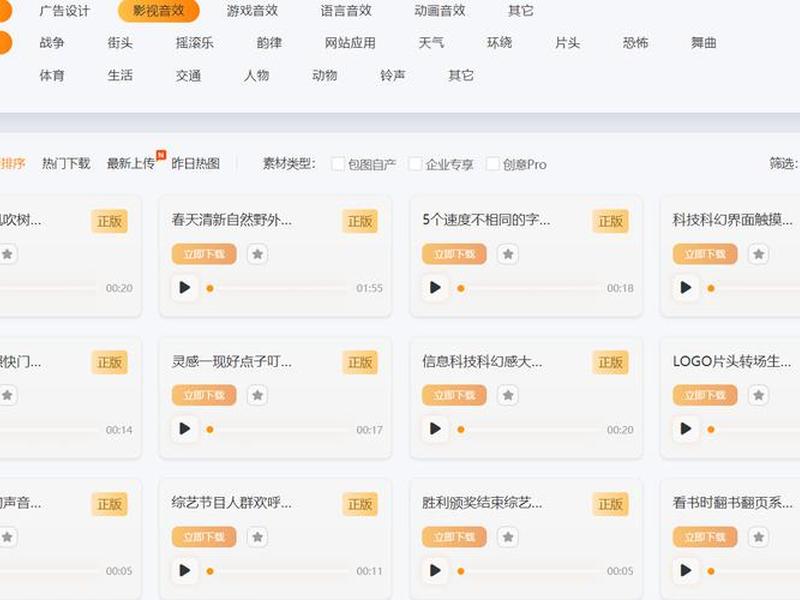Filter by the 体育 tag
This screenshot has height=600, width=800.
click(52, 76)
